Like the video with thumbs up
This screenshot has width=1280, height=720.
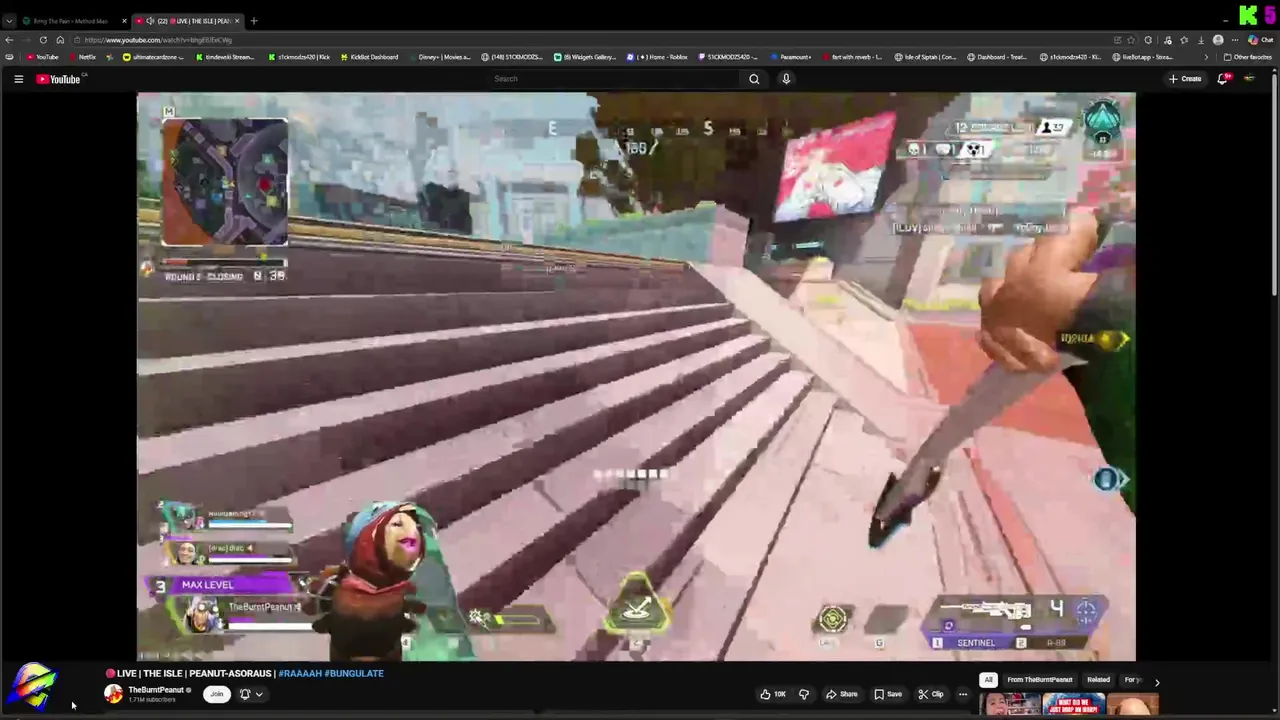click(x=772, y=694)
